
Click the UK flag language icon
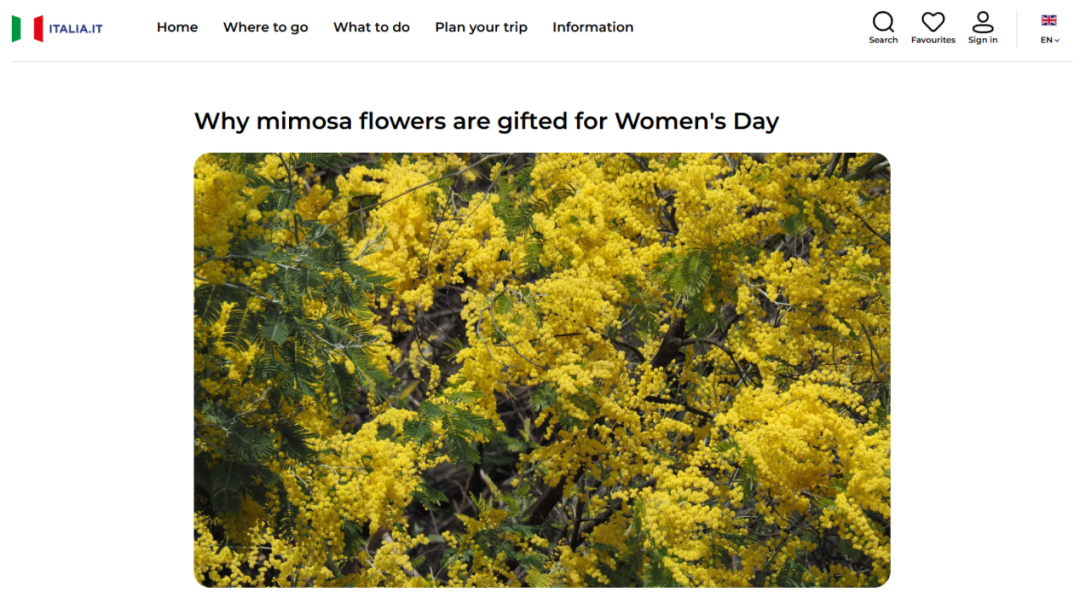tap(1048, 20)
